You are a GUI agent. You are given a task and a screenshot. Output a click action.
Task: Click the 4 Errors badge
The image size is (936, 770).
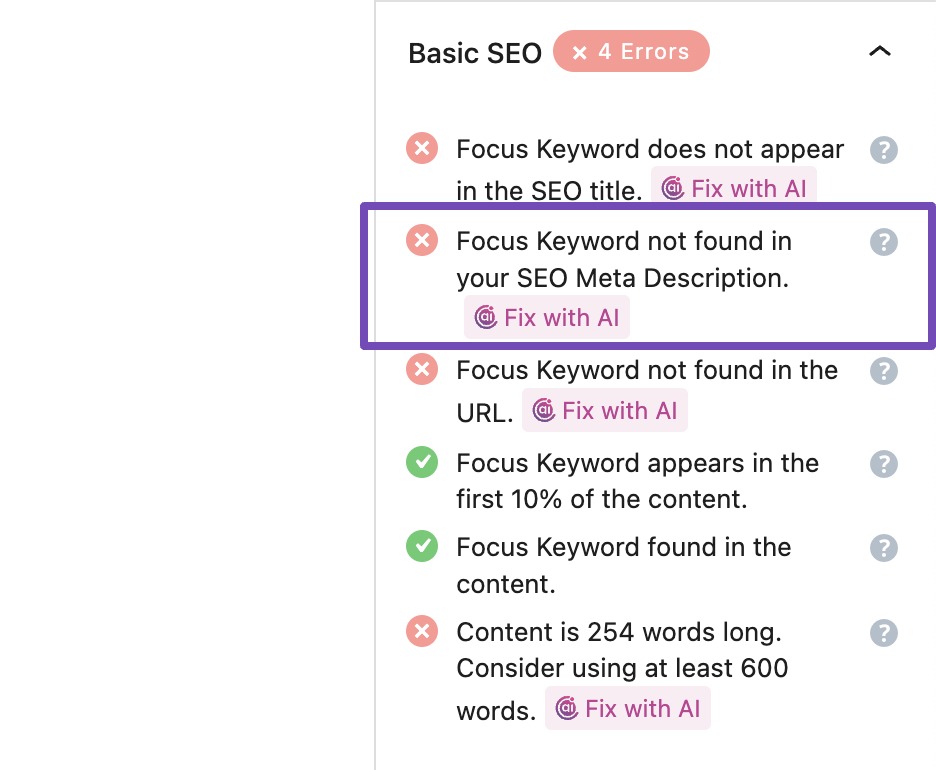coord(631,51)
